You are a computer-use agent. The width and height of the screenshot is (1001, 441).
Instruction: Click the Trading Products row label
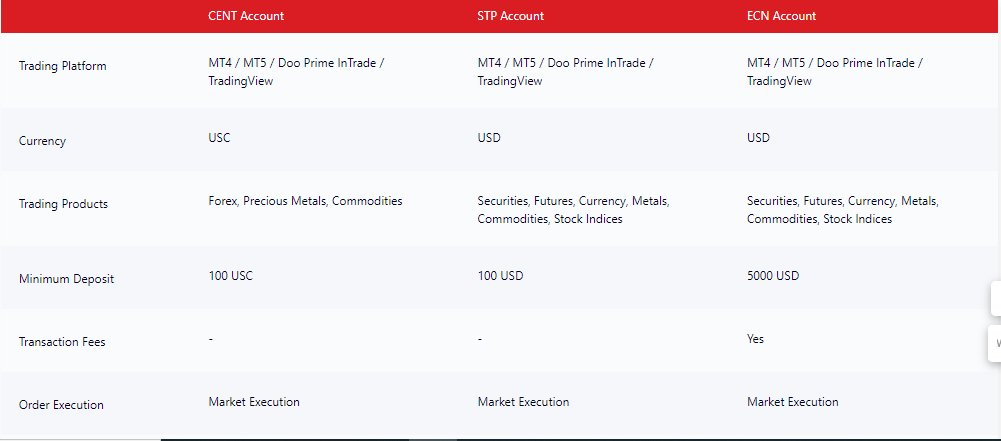click(x=63, y=204)
